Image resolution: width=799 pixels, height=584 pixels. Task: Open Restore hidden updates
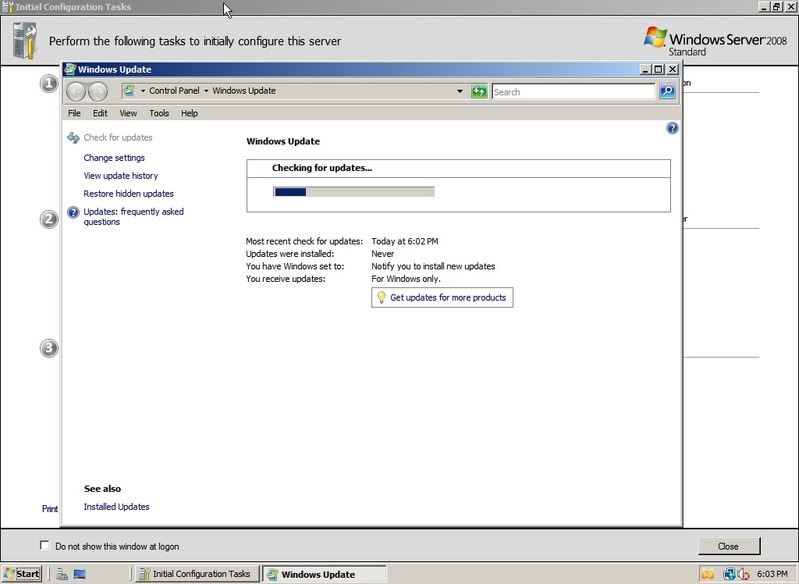pyautogui.click(x=128, y=194)
